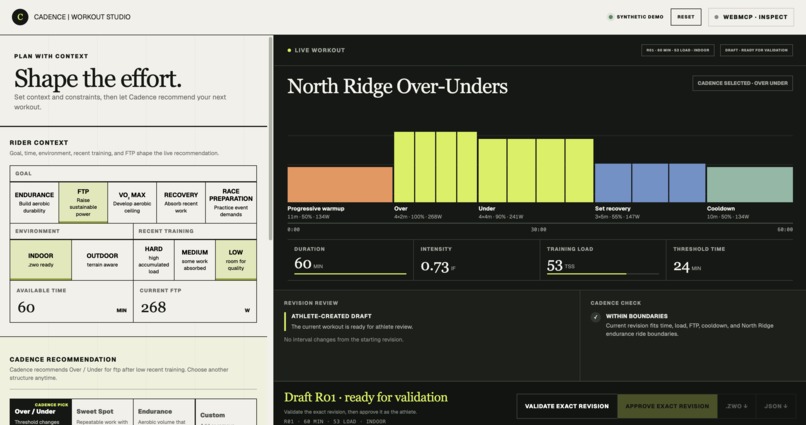Download the JSON export
The width and height of the screenshot is (806, 425).
776,406
